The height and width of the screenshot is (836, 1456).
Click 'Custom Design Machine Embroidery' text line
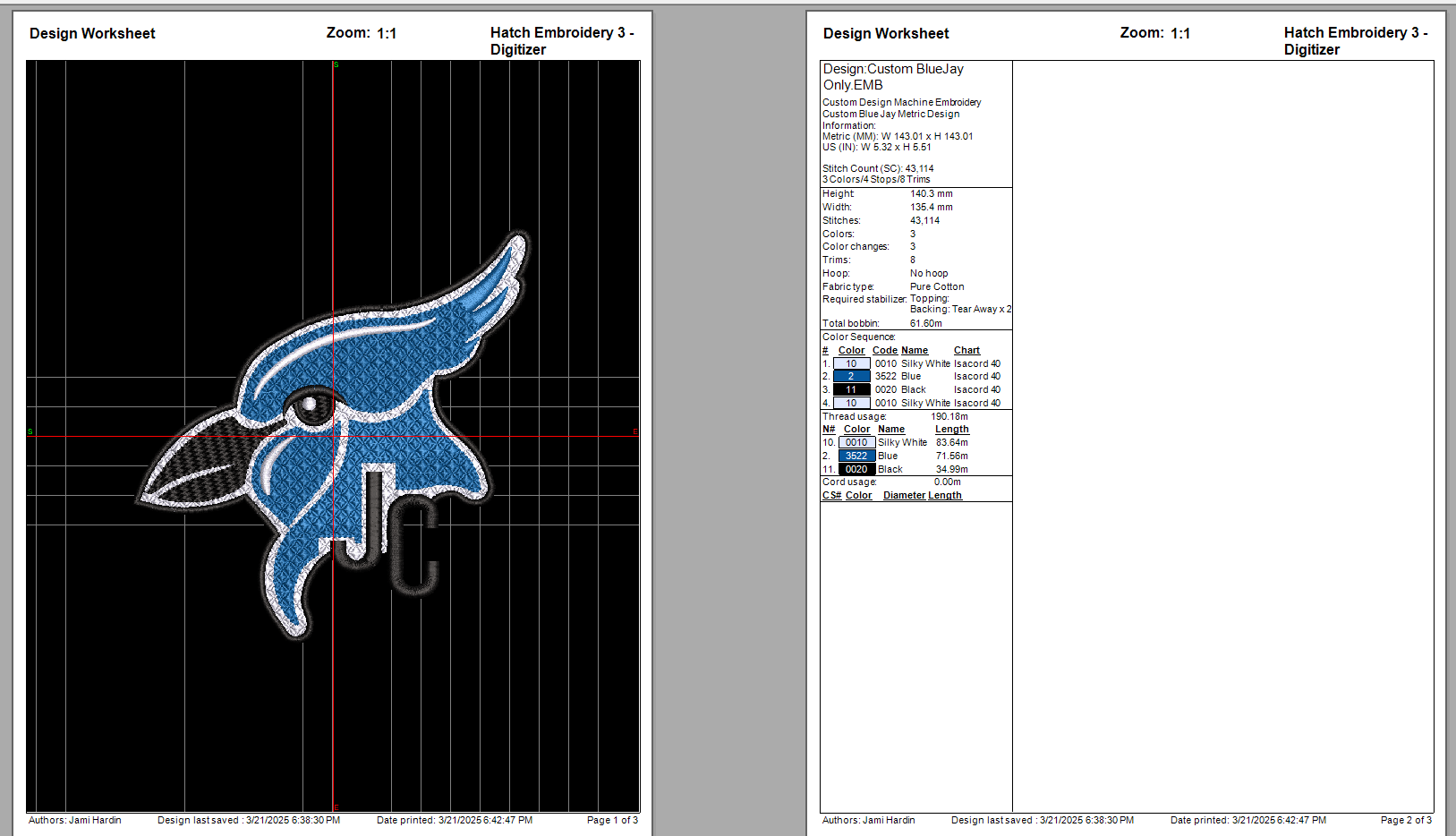coord(902,102)
